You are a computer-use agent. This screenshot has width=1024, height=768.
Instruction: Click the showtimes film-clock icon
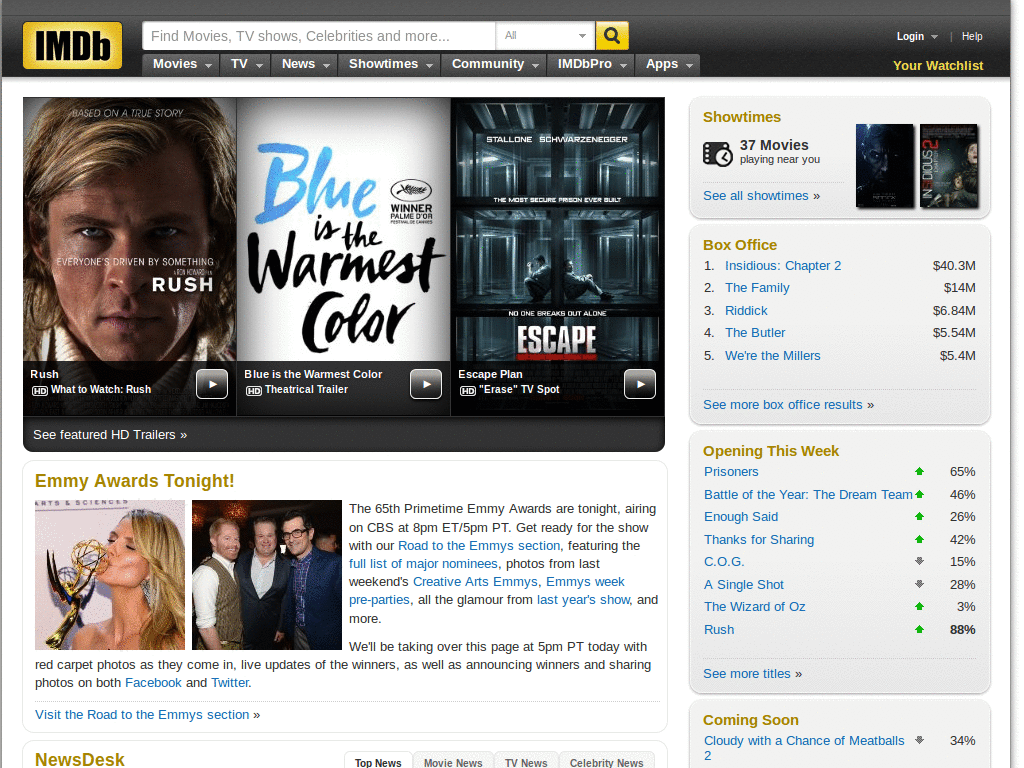click(x=718, y=154)
